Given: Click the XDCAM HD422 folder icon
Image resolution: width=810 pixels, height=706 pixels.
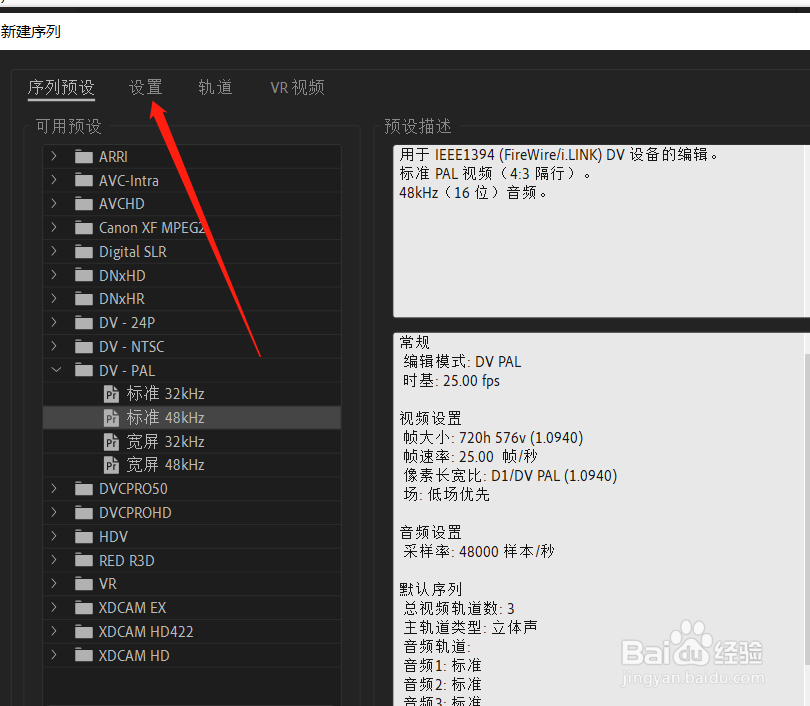Looking at the screenshot, I should click(x=84, y=632).
